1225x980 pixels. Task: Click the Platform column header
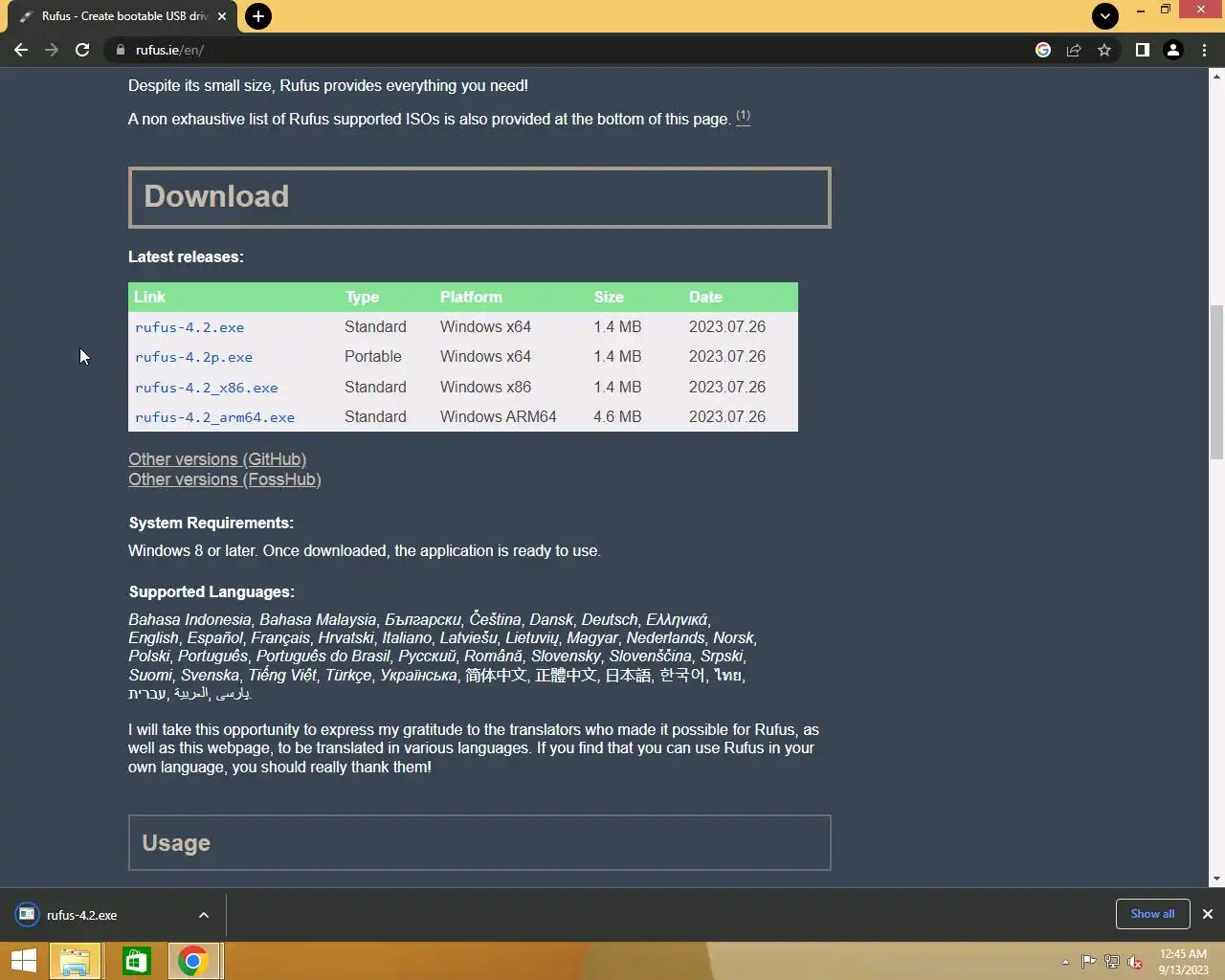pyautogui.click(x=471, y=297)
